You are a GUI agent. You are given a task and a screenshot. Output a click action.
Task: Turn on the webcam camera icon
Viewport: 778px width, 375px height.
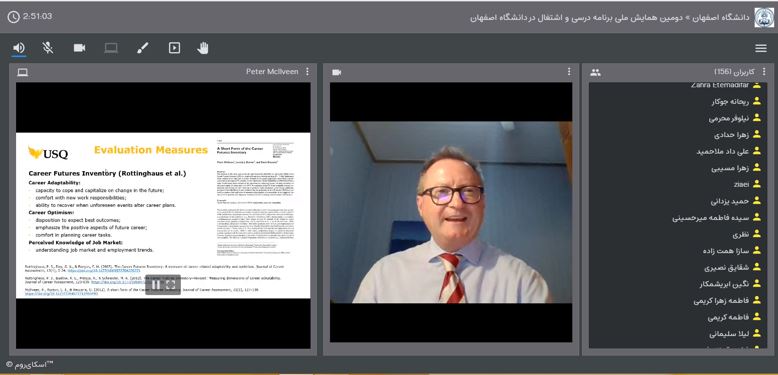[79, 48]
